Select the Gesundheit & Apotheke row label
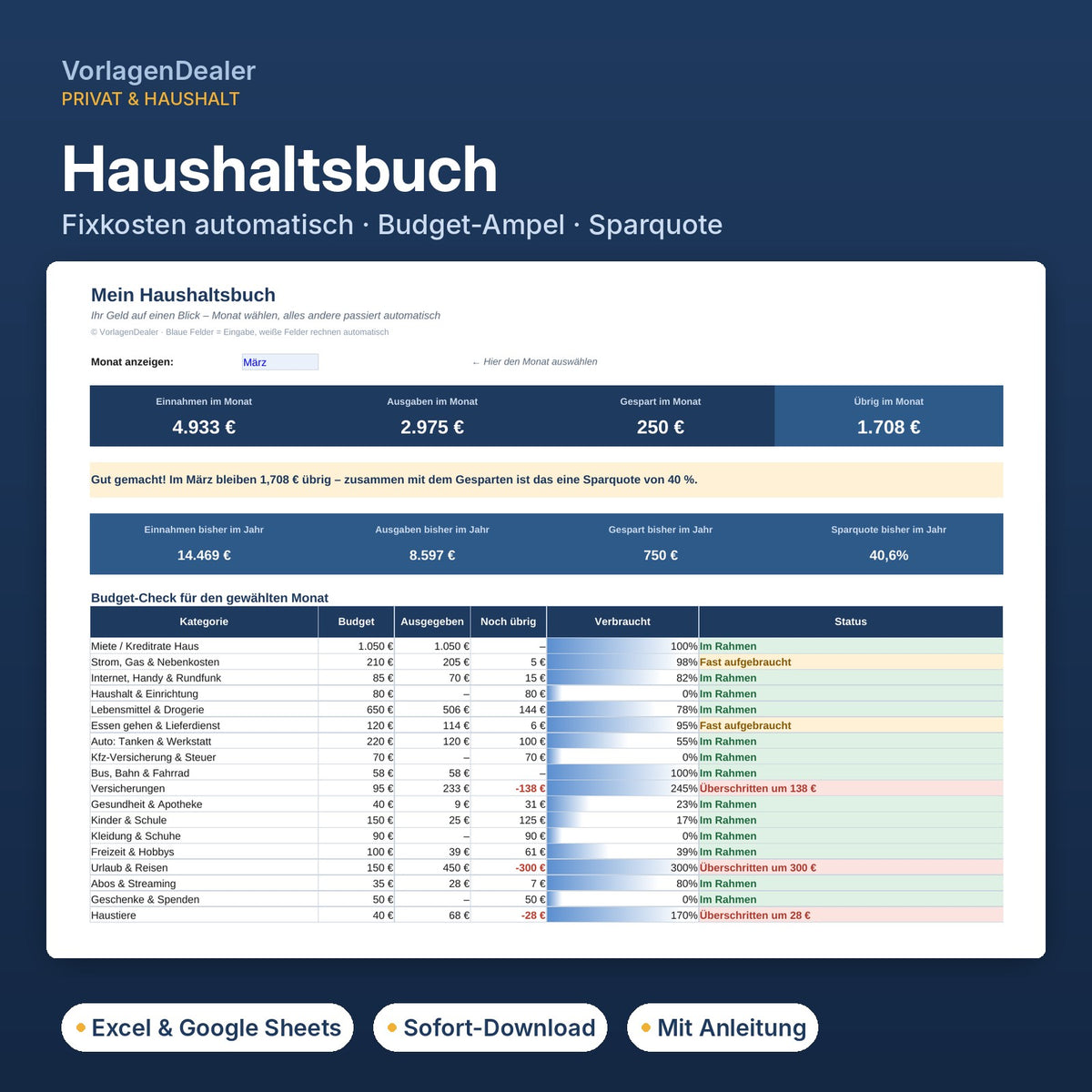The image size is (1092, 1092). pyautogui.click(x=147, y=804)
